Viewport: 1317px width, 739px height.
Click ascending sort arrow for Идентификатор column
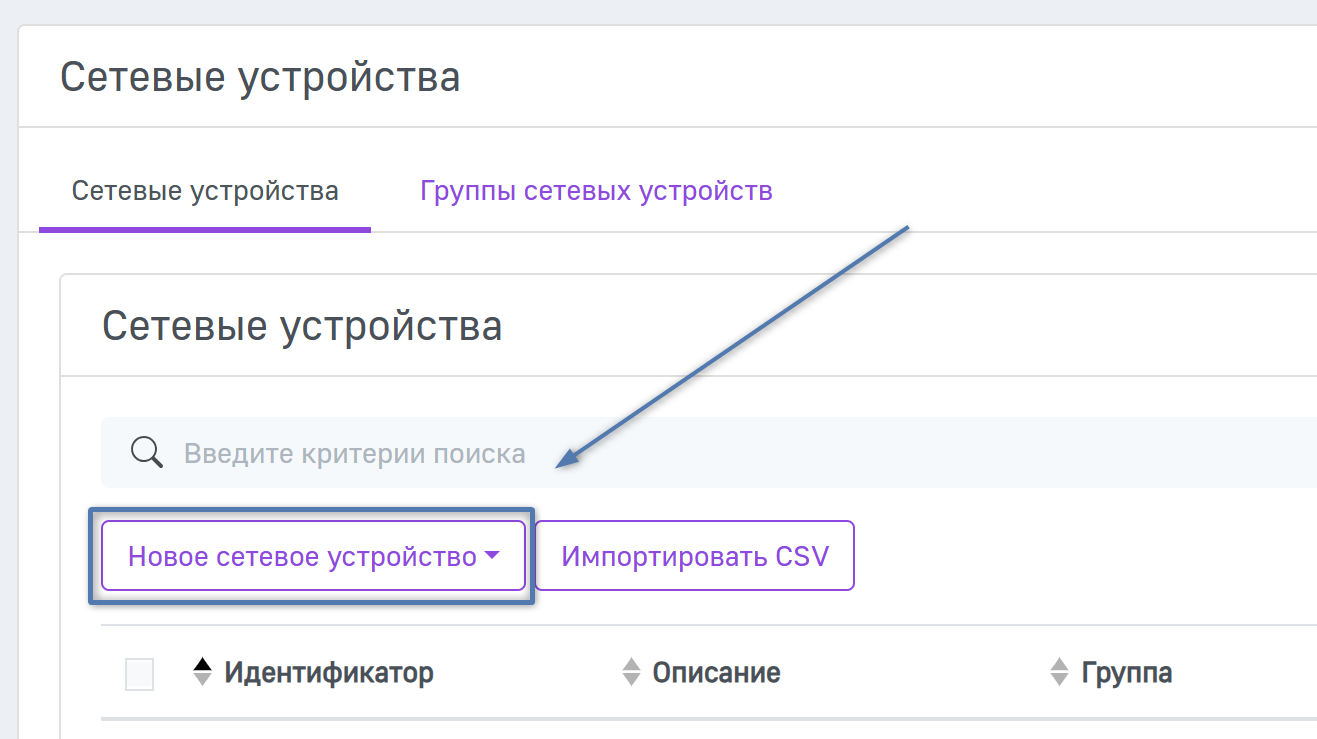203,664
